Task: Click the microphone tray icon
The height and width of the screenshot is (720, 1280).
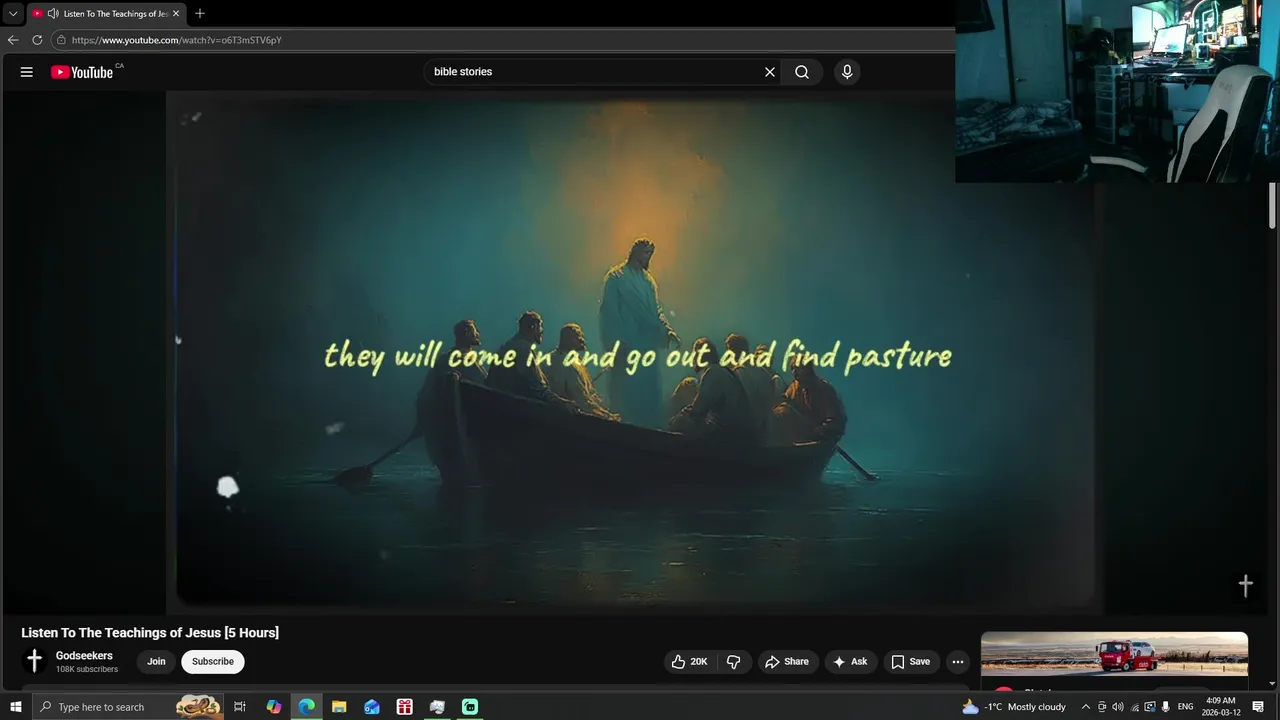Action: click(x=1166, y=707)
